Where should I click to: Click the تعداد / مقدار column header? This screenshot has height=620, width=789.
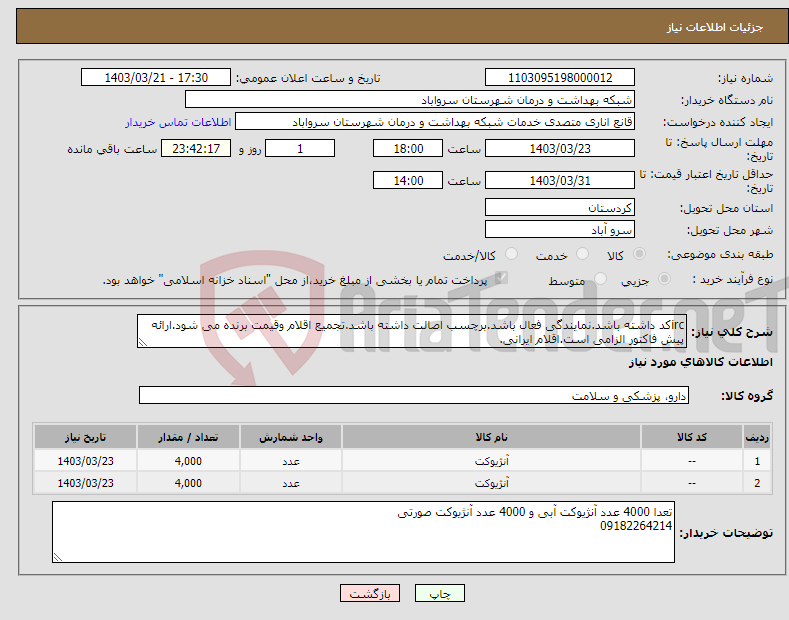188,437
